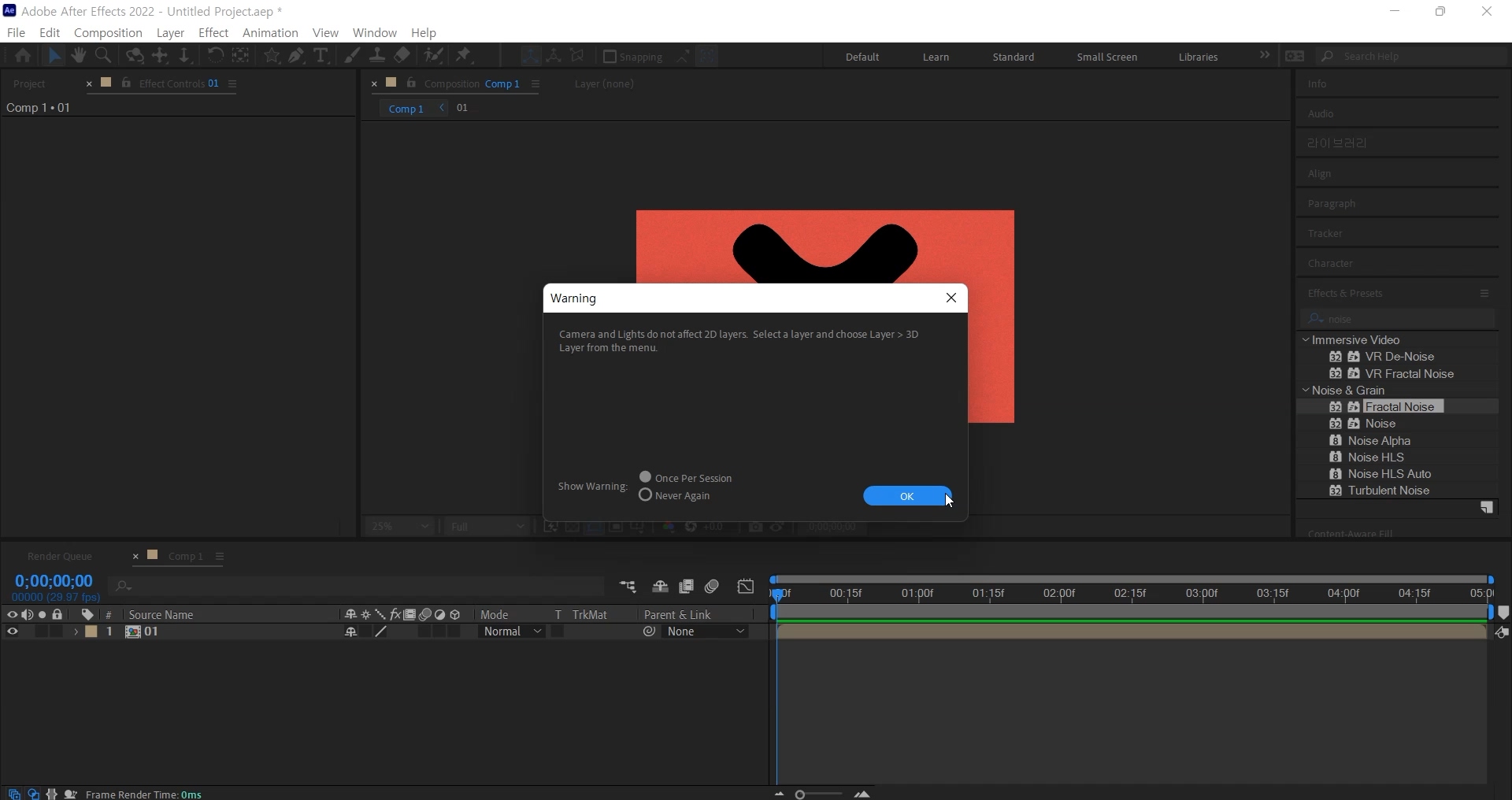Open the Effect menu
The image size is (1512, 800).
point(213,33)
